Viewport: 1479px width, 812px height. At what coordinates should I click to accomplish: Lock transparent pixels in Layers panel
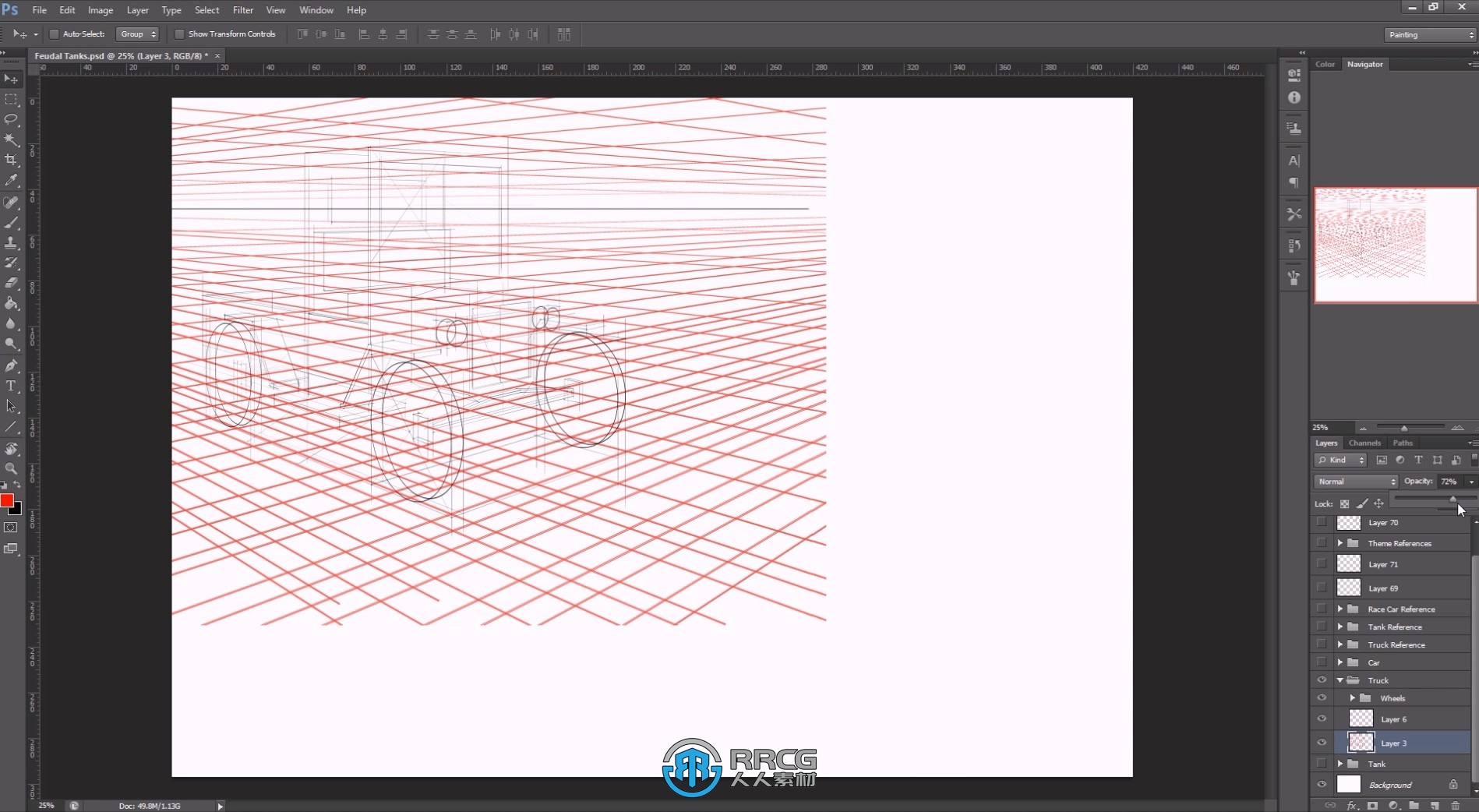point(1344,503)
